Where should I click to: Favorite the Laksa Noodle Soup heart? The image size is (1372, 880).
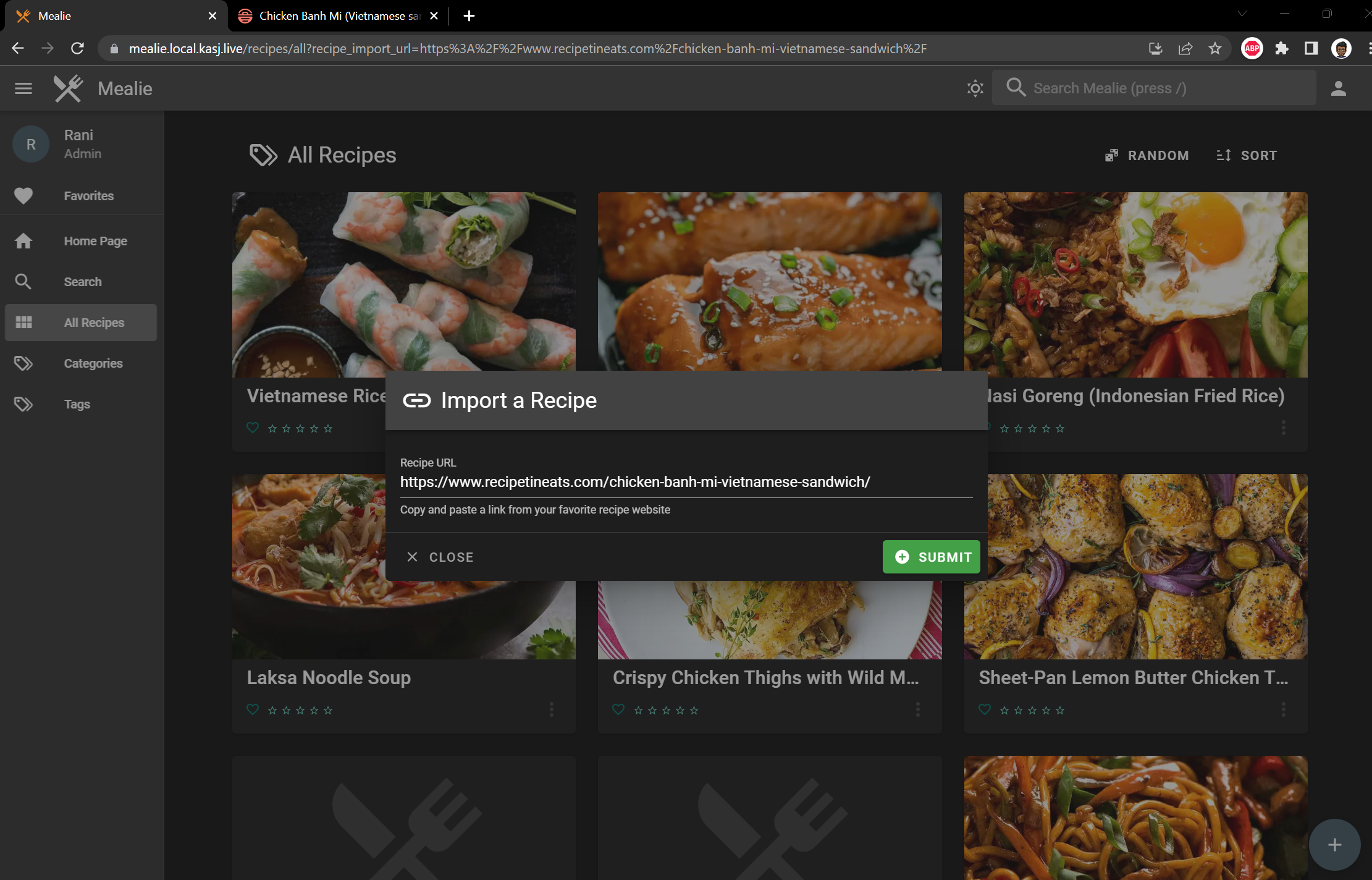click(x=253, y=709)
